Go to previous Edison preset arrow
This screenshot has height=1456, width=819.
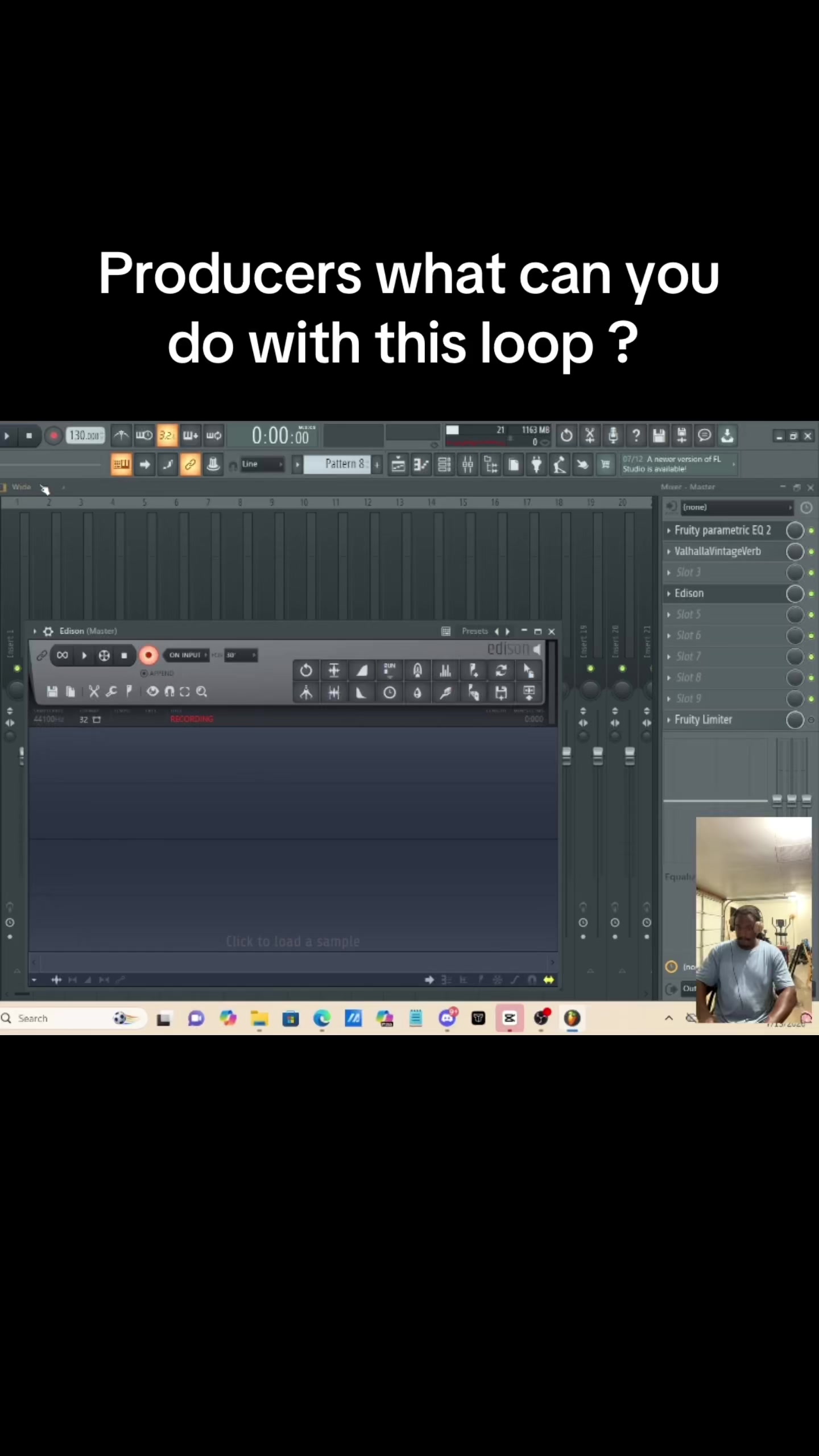497,631
